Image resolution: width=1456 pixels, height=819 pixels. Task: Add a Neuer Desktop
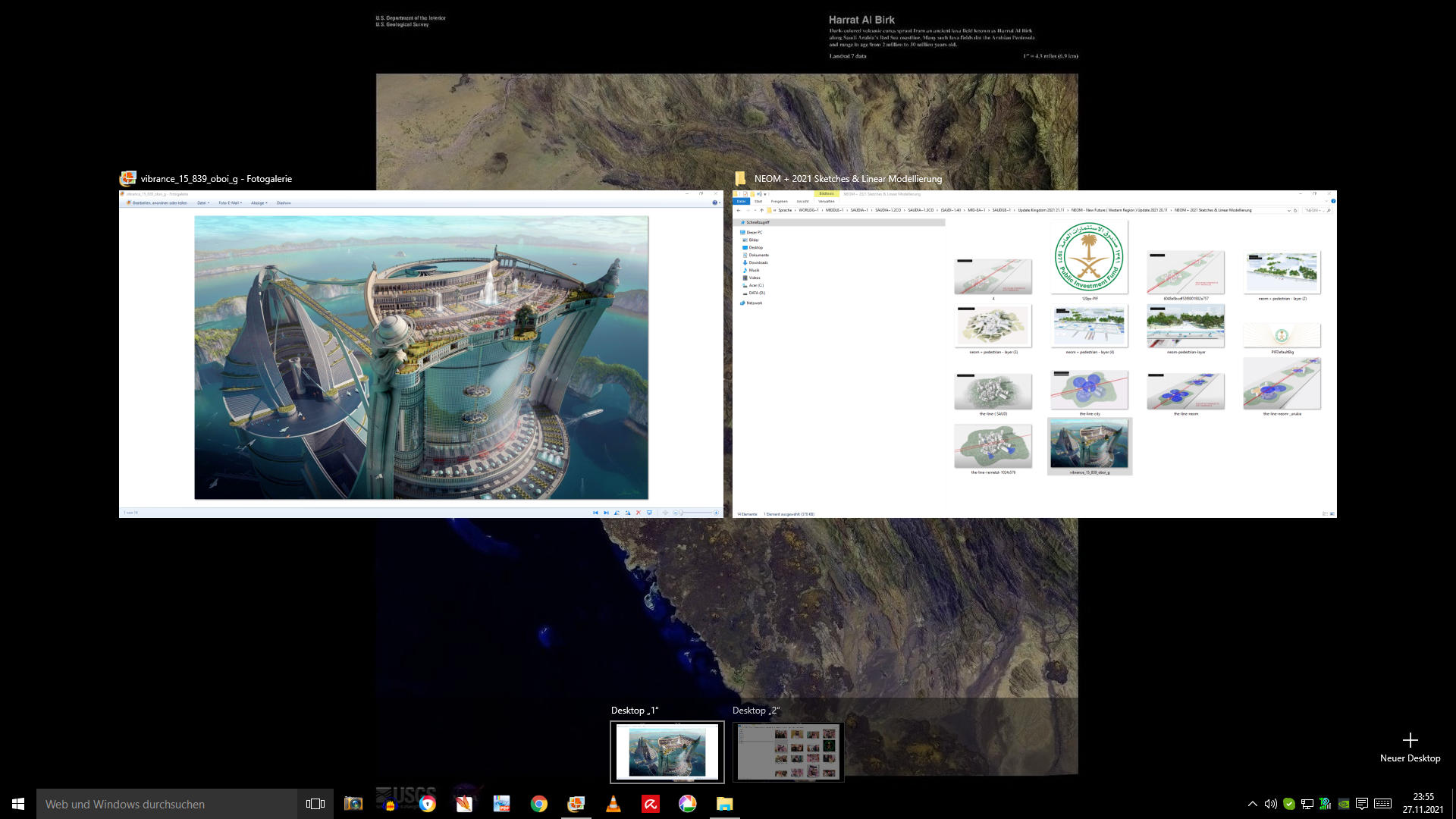(1410, 748)
